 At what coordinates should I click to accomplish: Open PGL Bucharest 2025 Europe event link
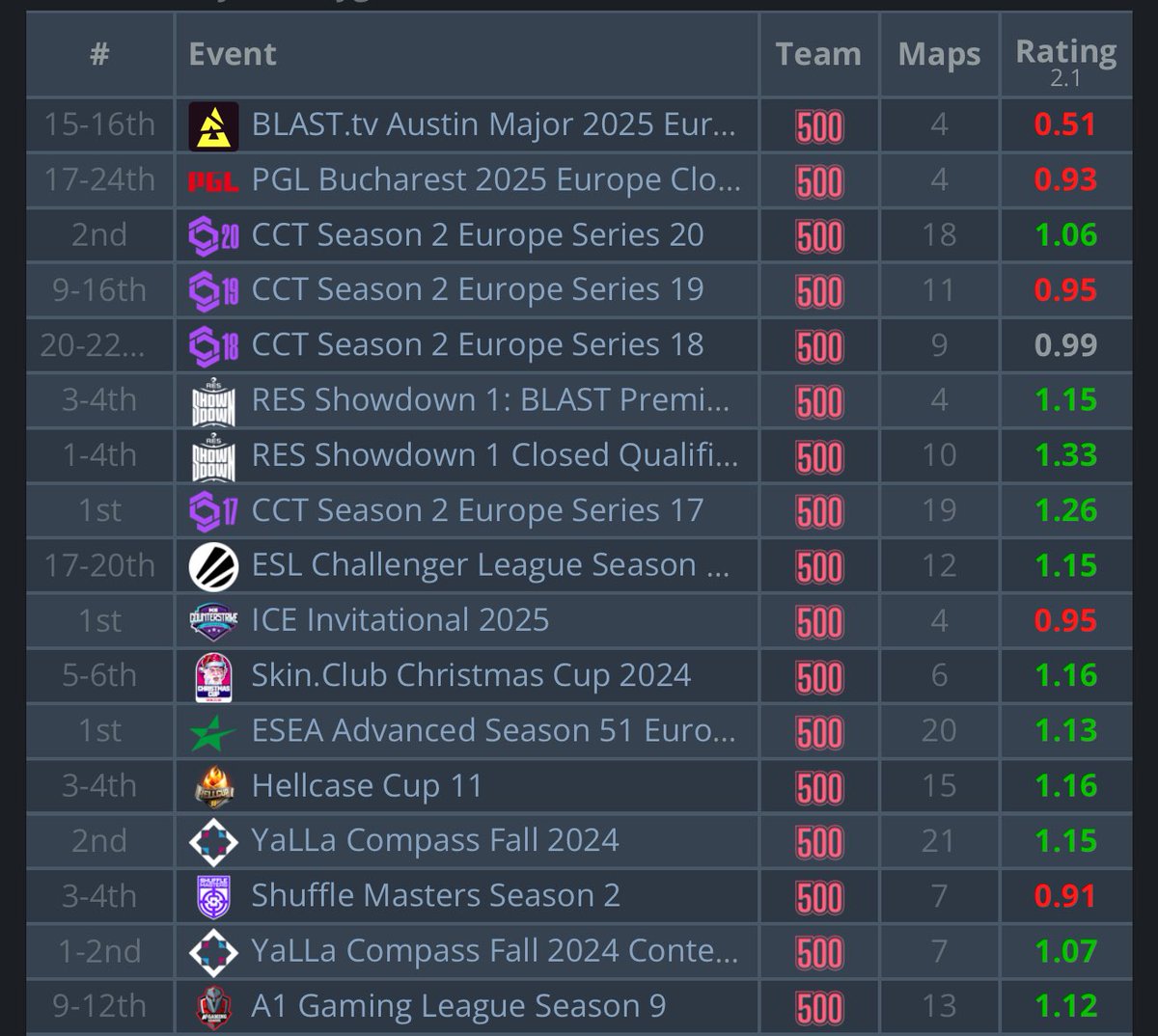pyautogui.click(x=496, y=180)
